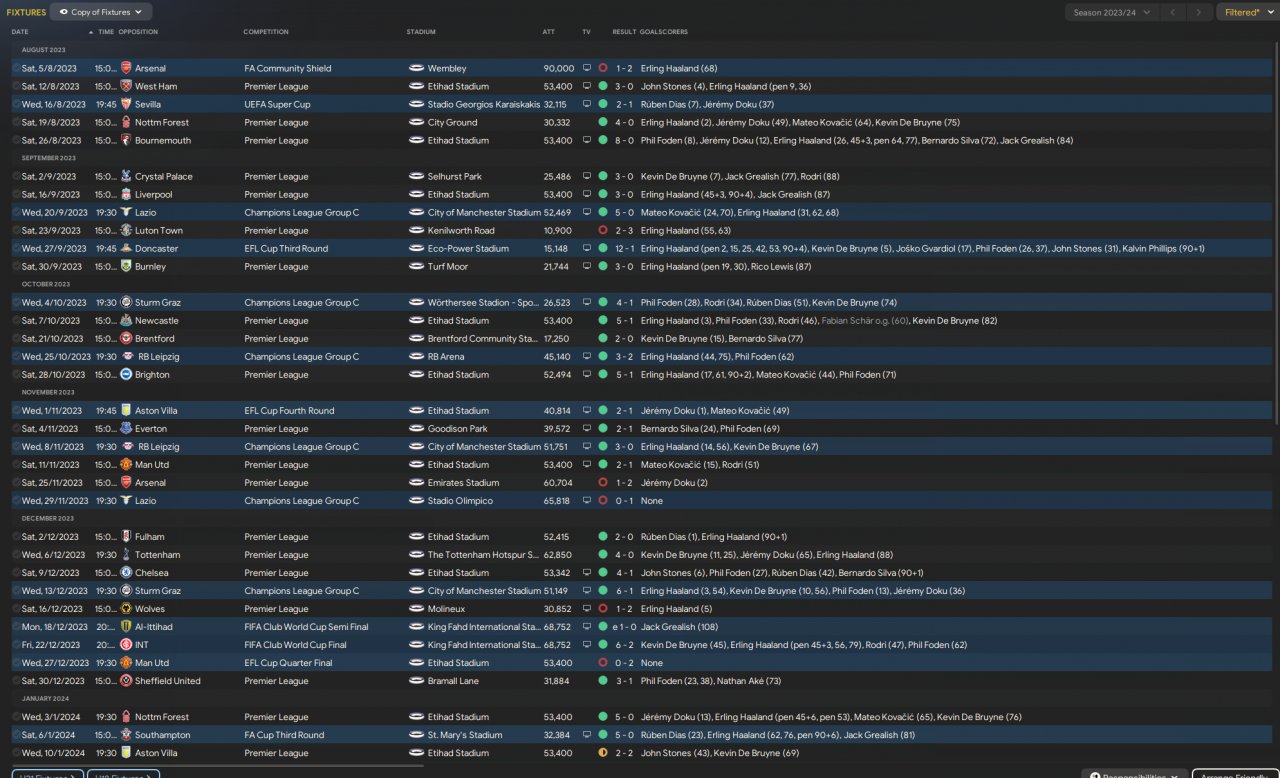1280x778 pixels.
Task: Click the Bramall Lane stadium name
Action: click(x=453, y=680)
